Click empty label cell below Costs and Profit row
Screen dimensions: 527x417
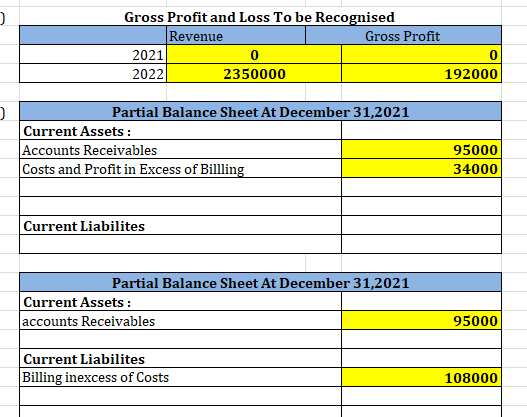pos(180,187)
